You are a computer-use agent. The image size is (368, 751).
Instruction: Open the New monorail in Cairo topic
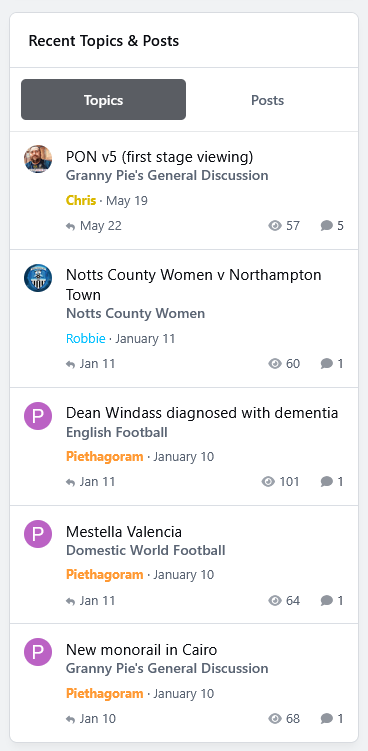pyautogui.click(x=141, y=650)
